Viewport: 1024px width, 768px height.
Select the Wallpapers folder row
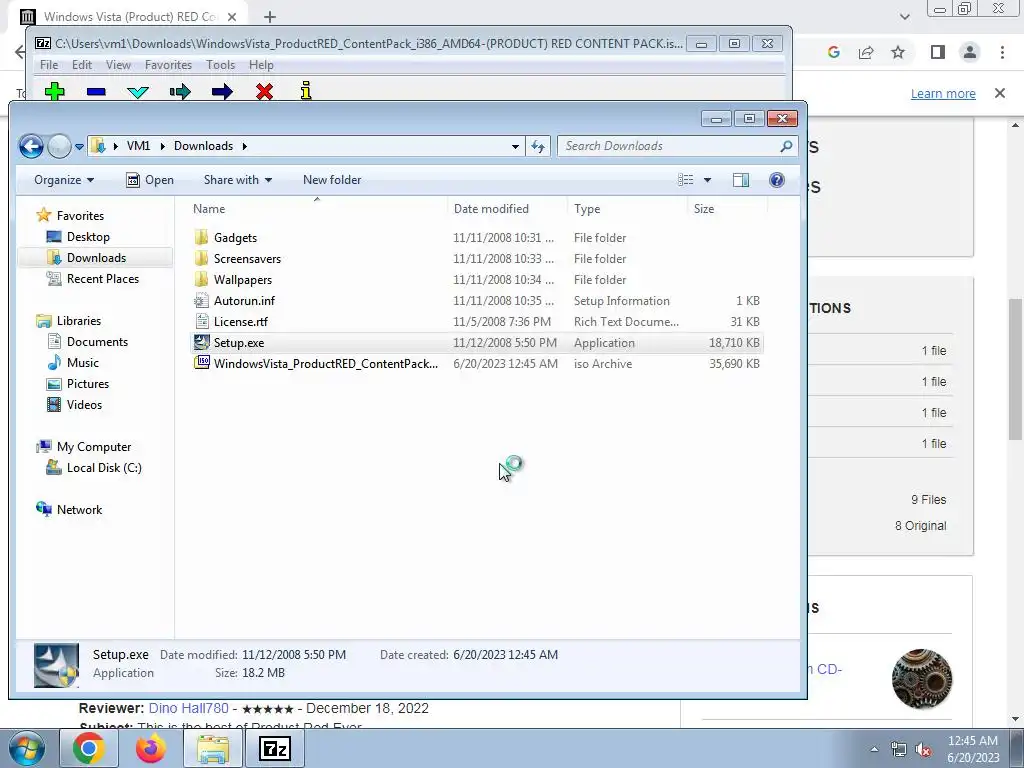477,280
